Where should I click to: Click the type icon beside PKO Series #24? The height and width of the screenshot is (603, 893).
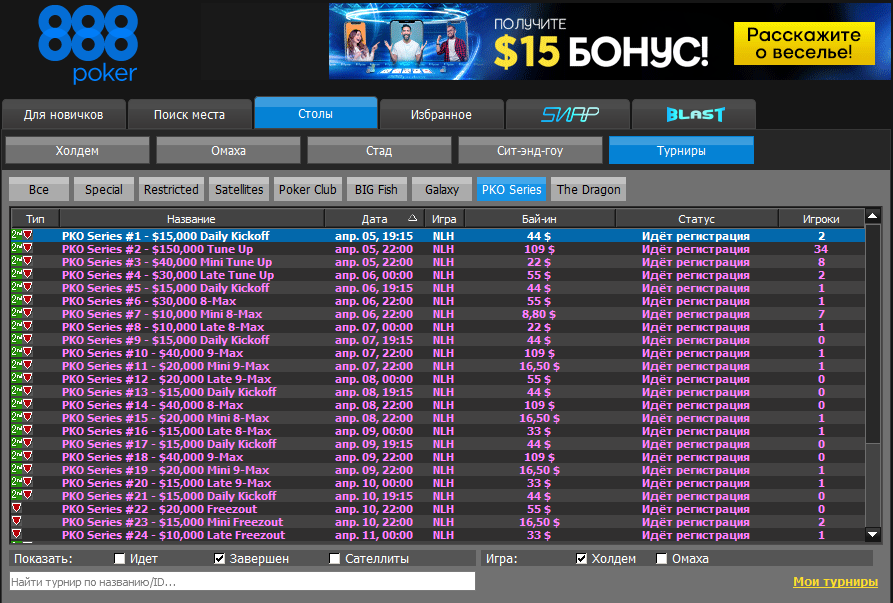16,535
